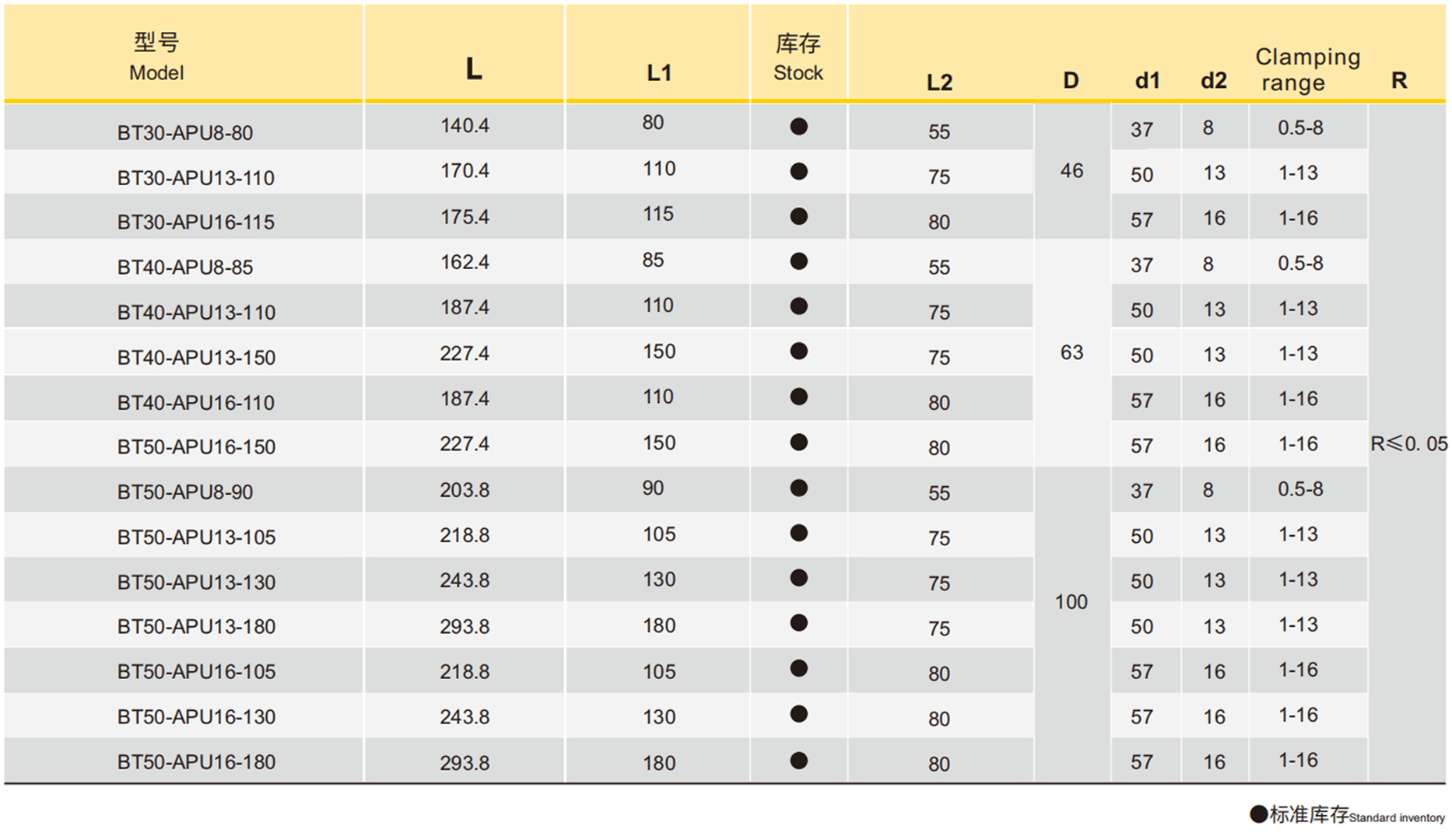Click the R≤0.05 cell
Viewport: 1452px width, 840px height.
click(1408, 444)
